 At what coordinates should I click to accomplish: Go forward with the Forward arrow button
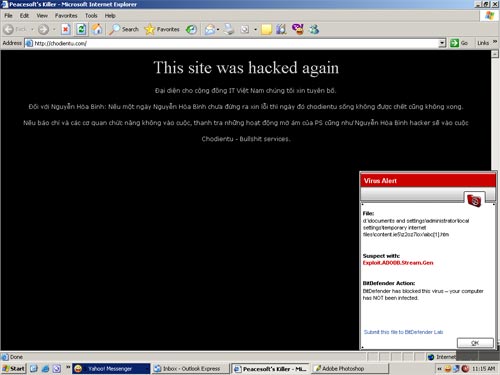pos(43,30)
